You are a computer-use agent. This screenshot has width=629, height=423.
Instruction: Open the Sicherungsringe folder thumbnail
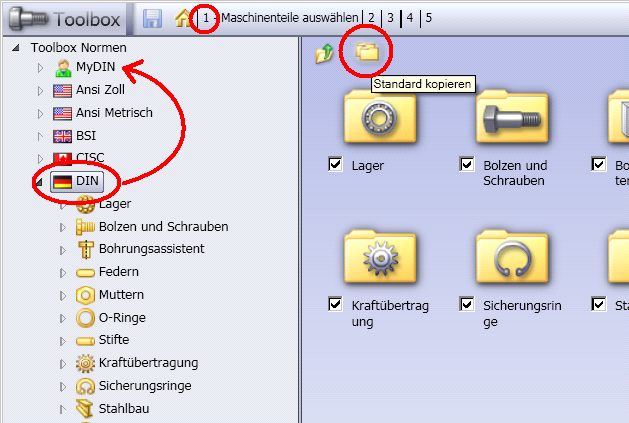point(512,257)
